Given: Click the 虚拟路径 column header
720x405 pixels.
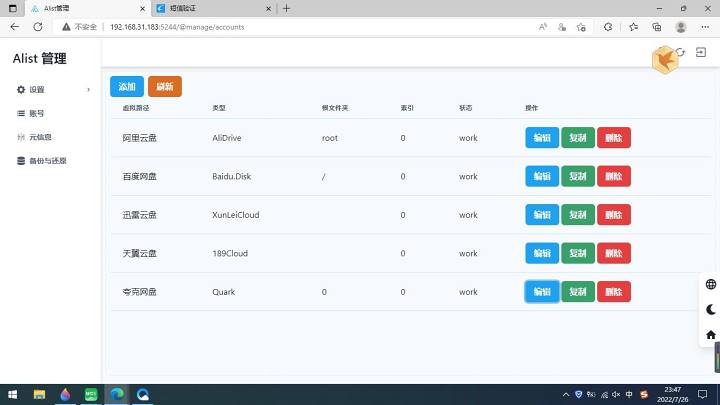Looking at the screenshot, I should click(x=136, y=108).
